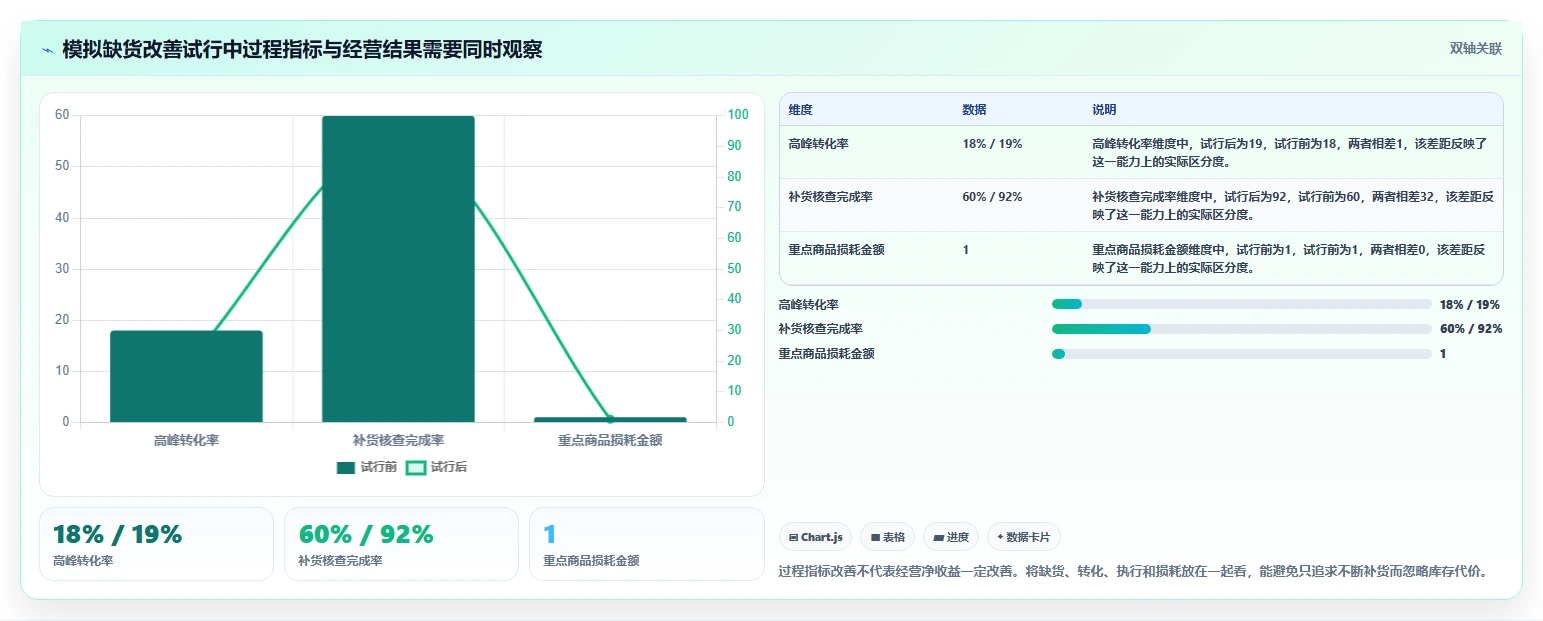Click the 高峰转化率 progress bar
The height and width of the screenshot is (621, 1543).
click(1241, 304)
